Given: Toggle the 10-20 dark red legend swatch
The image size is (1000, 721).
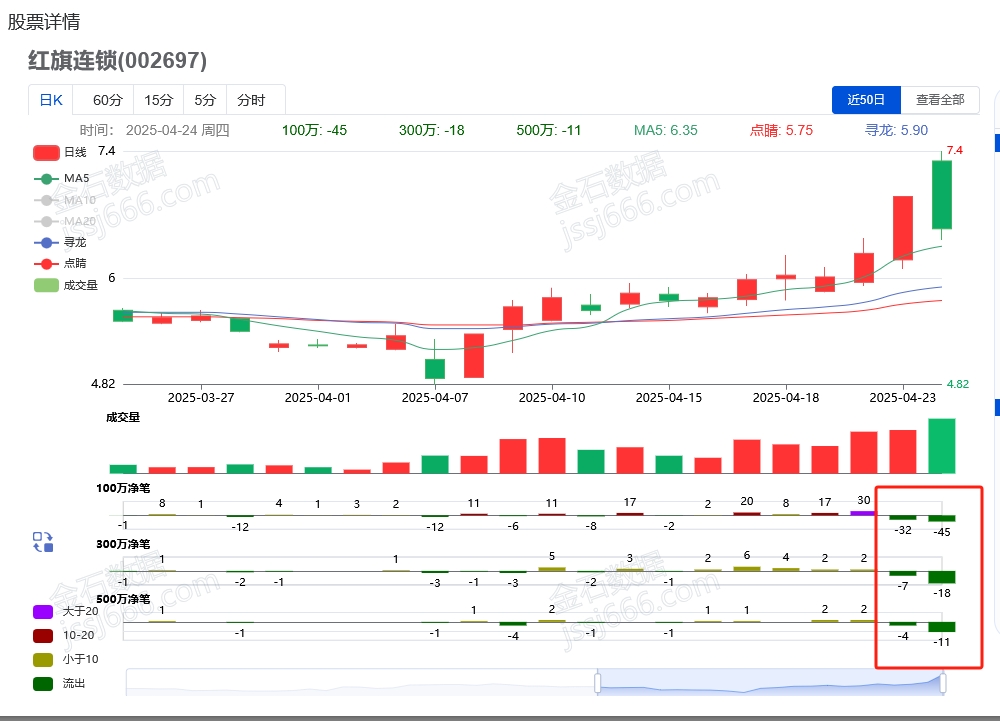Looking at the screenshot, I should pos(43,636).
